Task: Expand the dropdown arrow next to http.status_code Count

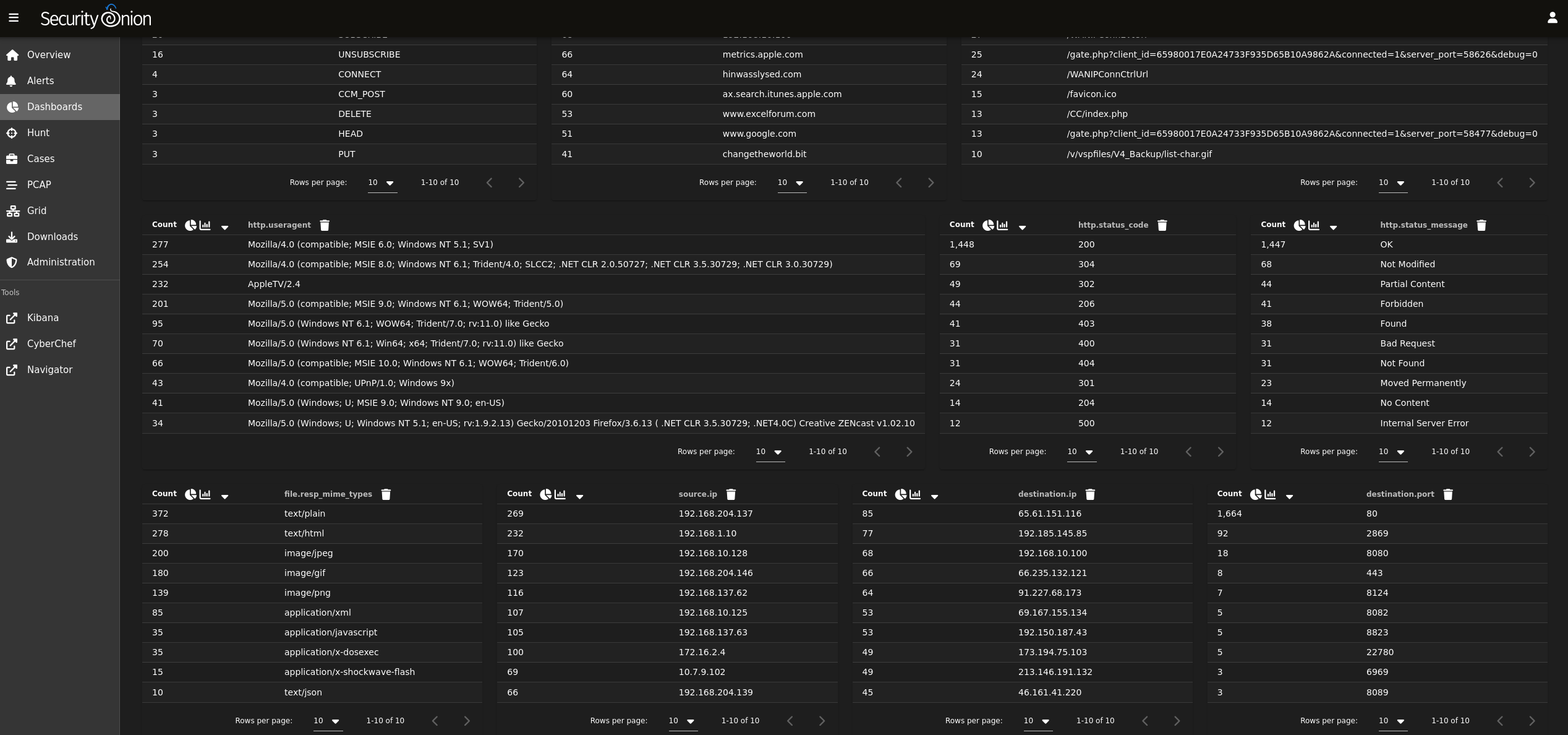Action: tap(1023, 226)
